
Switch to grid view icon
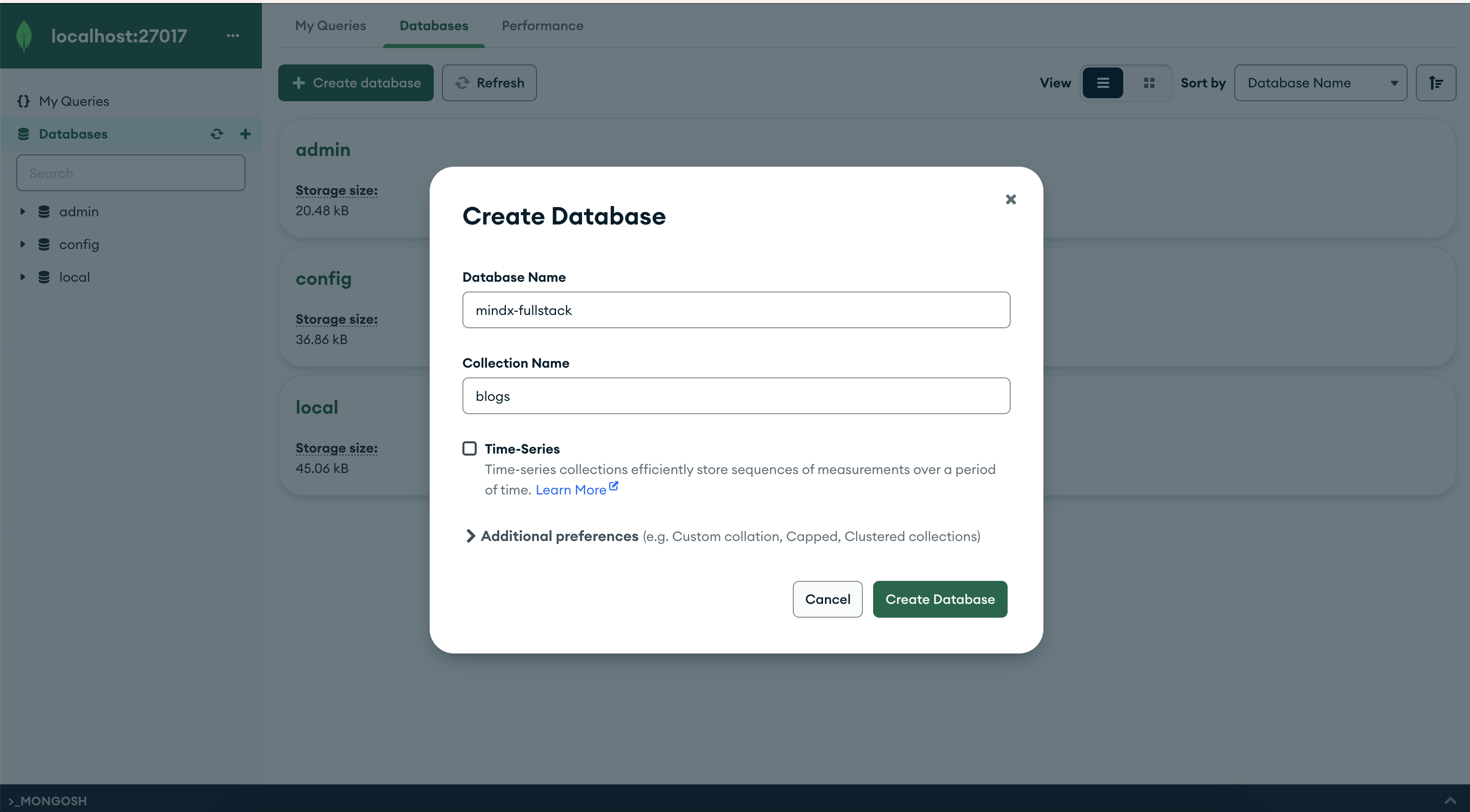1149,83
